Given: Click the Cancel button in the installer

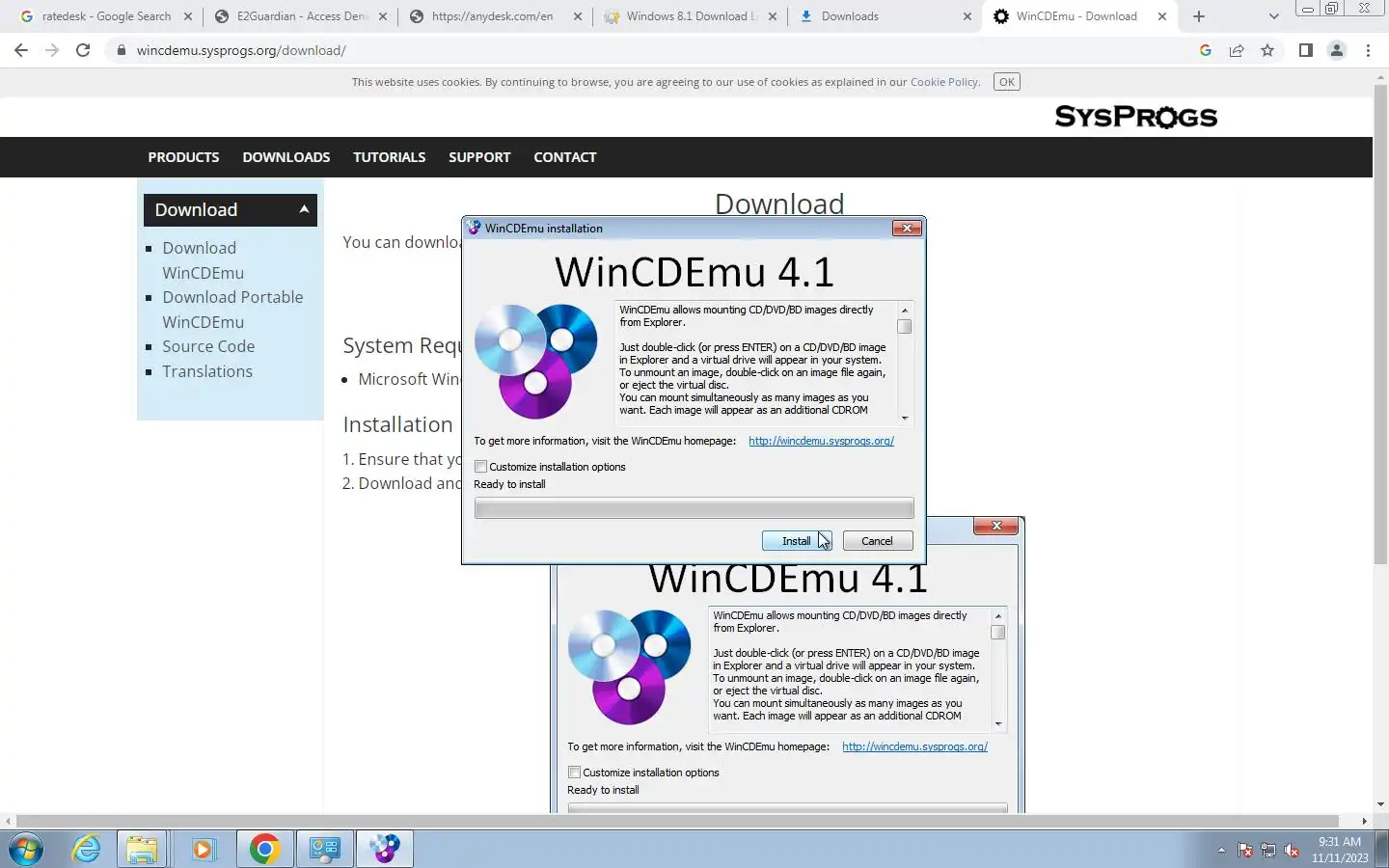Looking at the screenshot, I should 878,541.
